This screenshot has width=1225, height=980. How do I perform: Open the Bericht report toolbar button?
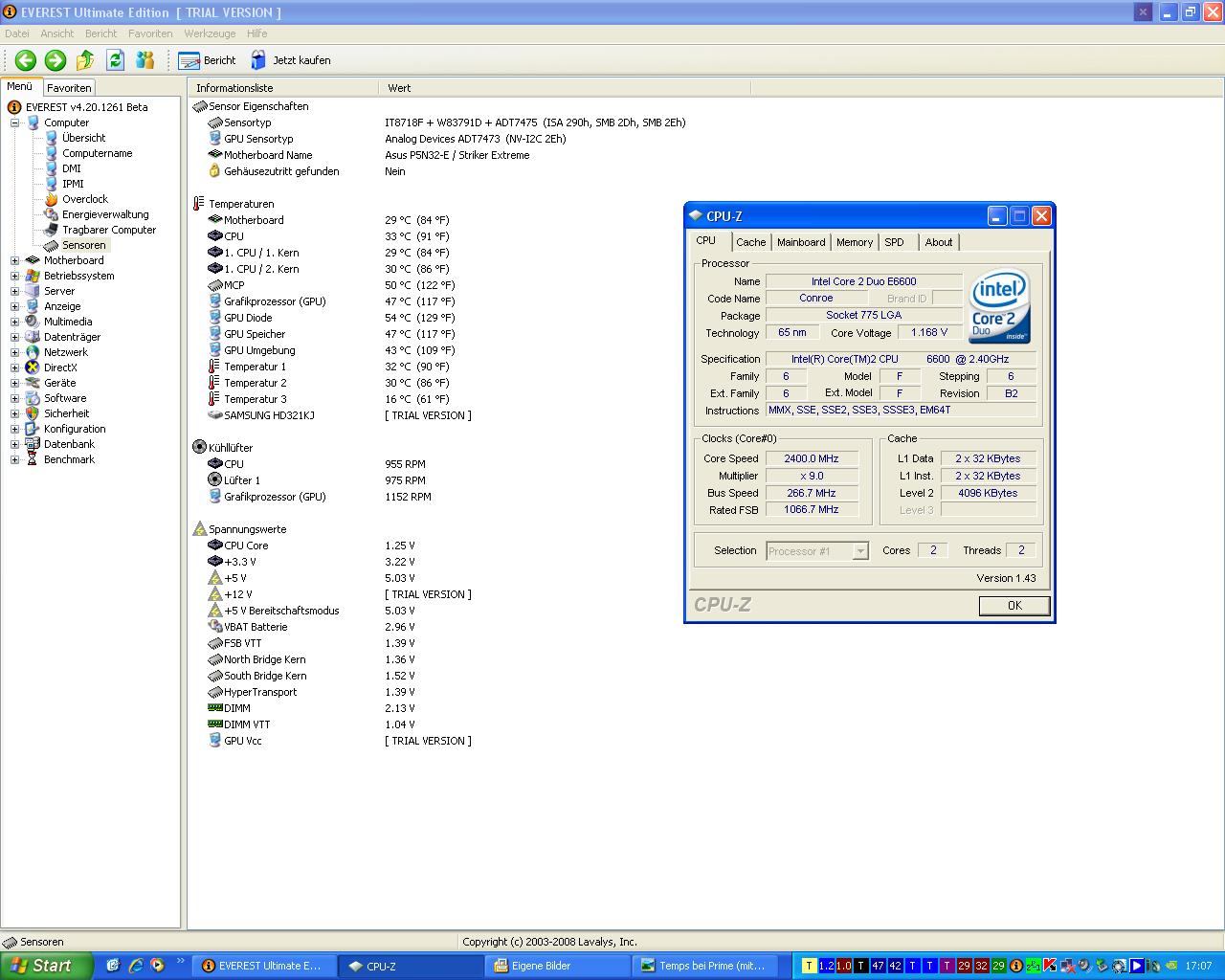pyautogui.click(x=208, y=60)
